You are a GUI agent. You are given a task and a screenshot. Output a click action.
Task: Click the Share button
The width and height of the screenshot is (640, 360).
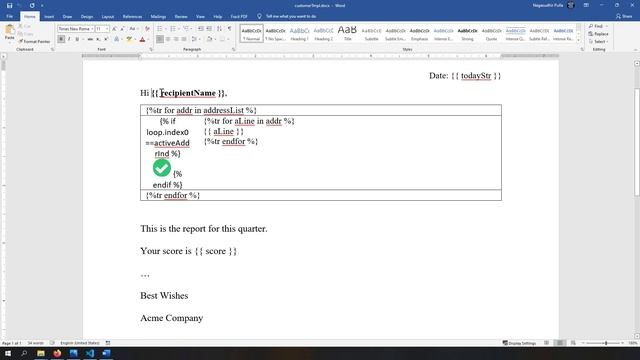click(x=624, y=16)
